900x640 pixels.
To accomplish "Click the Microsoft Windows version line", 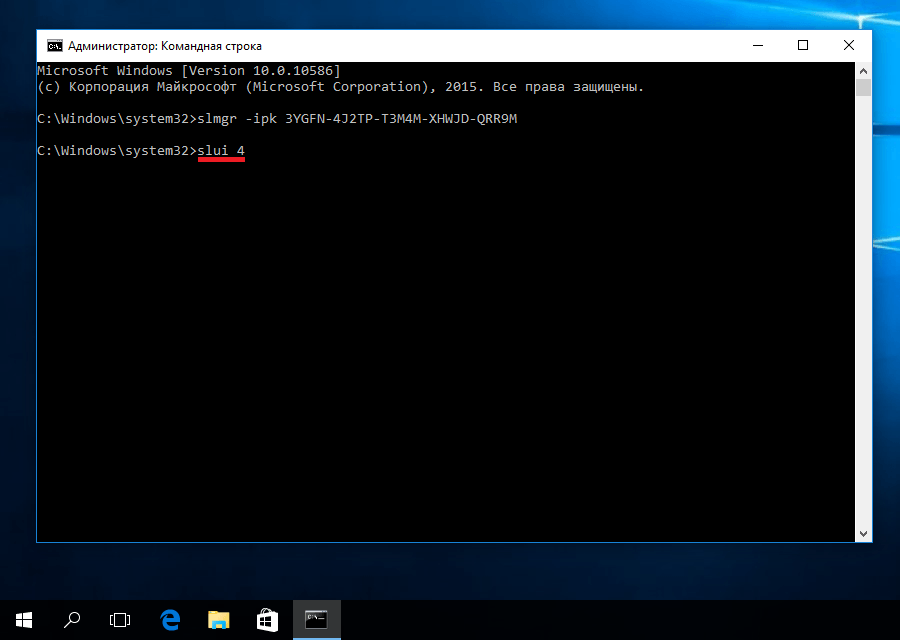I will [188, 71].
